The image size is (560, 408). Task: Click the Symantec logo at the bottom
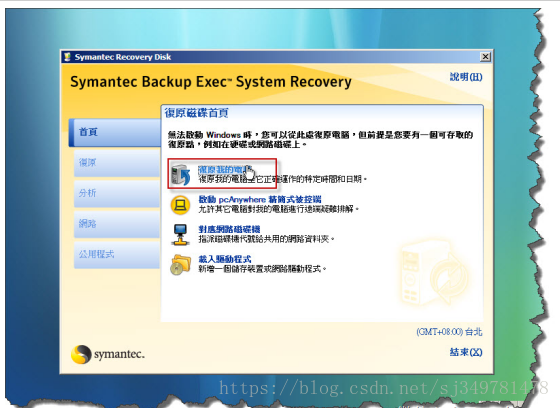(x=108, y=354)
